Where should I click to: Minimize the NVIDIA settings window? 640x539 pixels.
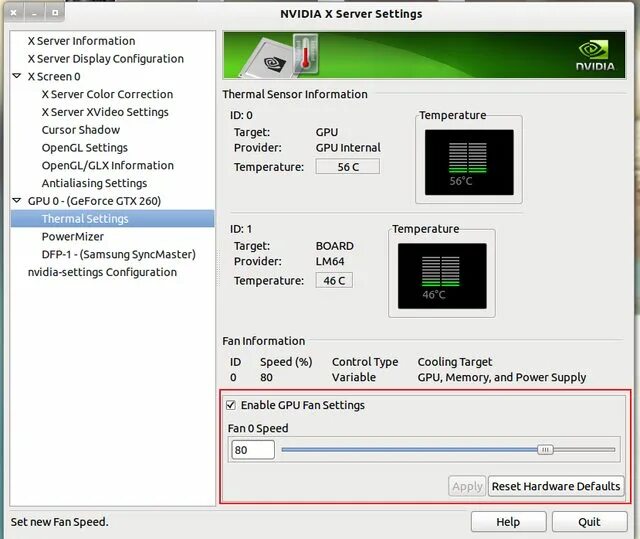[34, 13]
